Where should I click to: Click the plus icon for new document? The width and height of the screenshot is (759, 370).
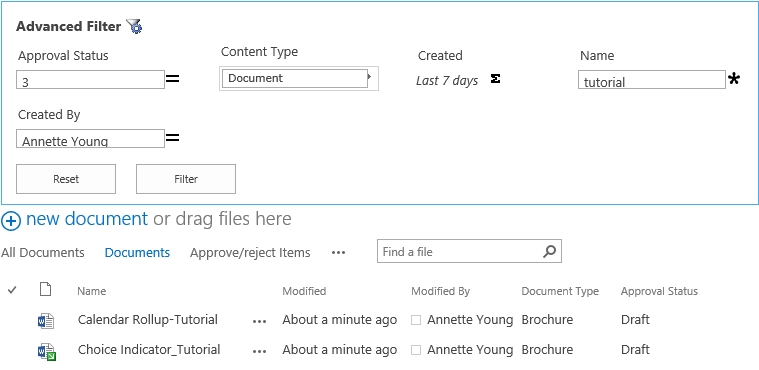coord(11,221)
